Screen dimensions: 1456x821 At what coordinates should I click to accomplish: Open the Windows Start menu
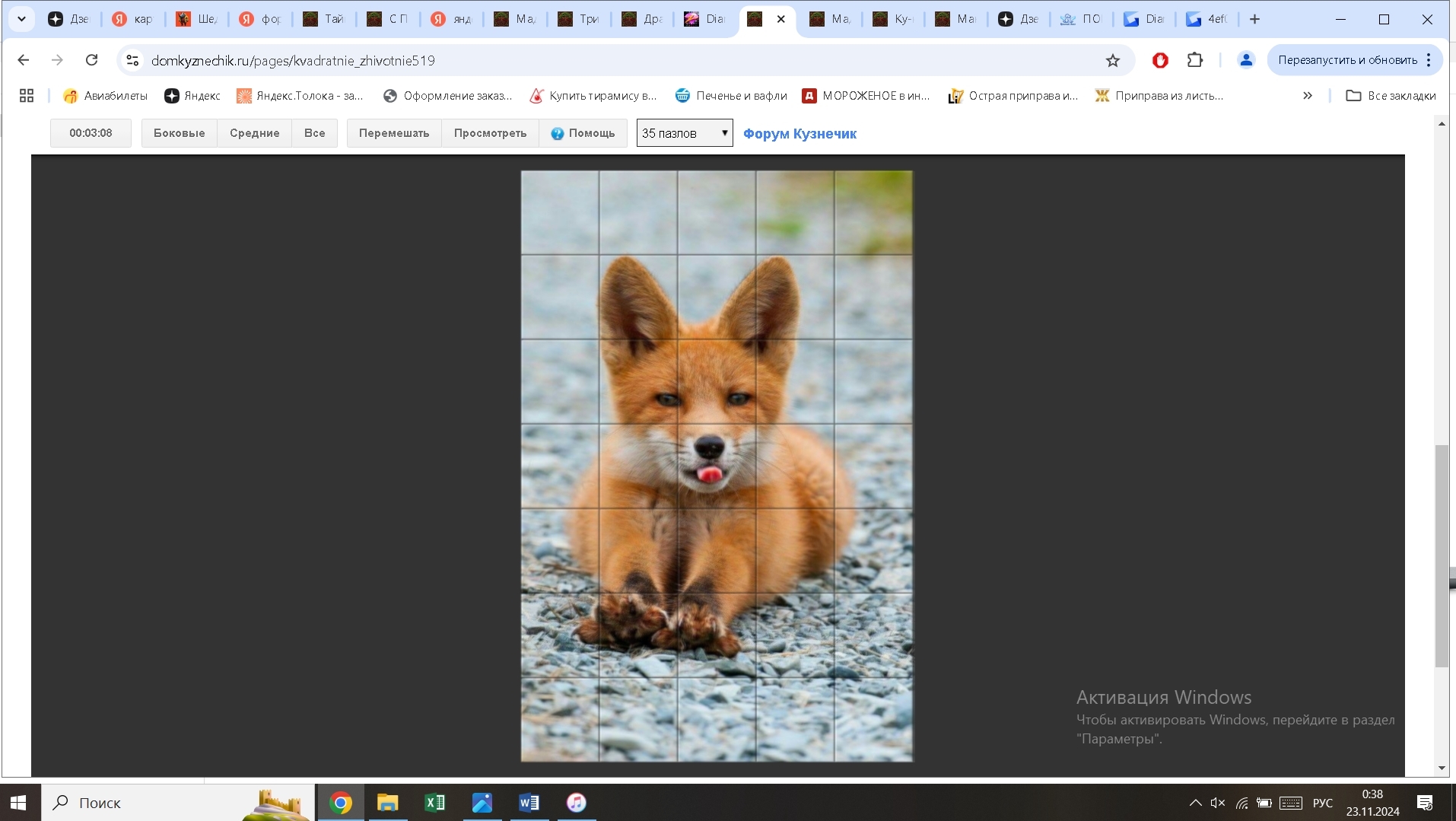pos(19,803)
